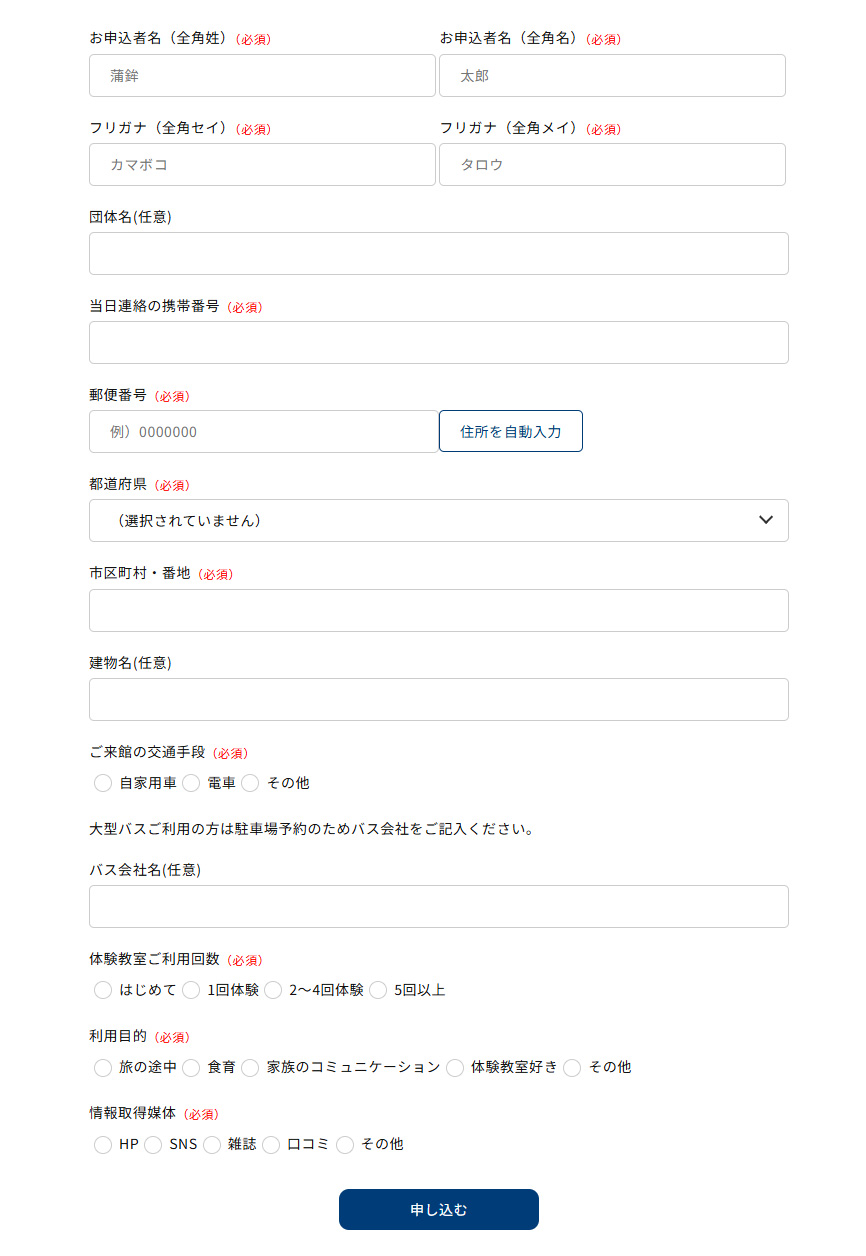This screenshot has height=1256, width=866.
Task: Click the 大型バスご利用の方は notice text
Action: coord(311,829)
